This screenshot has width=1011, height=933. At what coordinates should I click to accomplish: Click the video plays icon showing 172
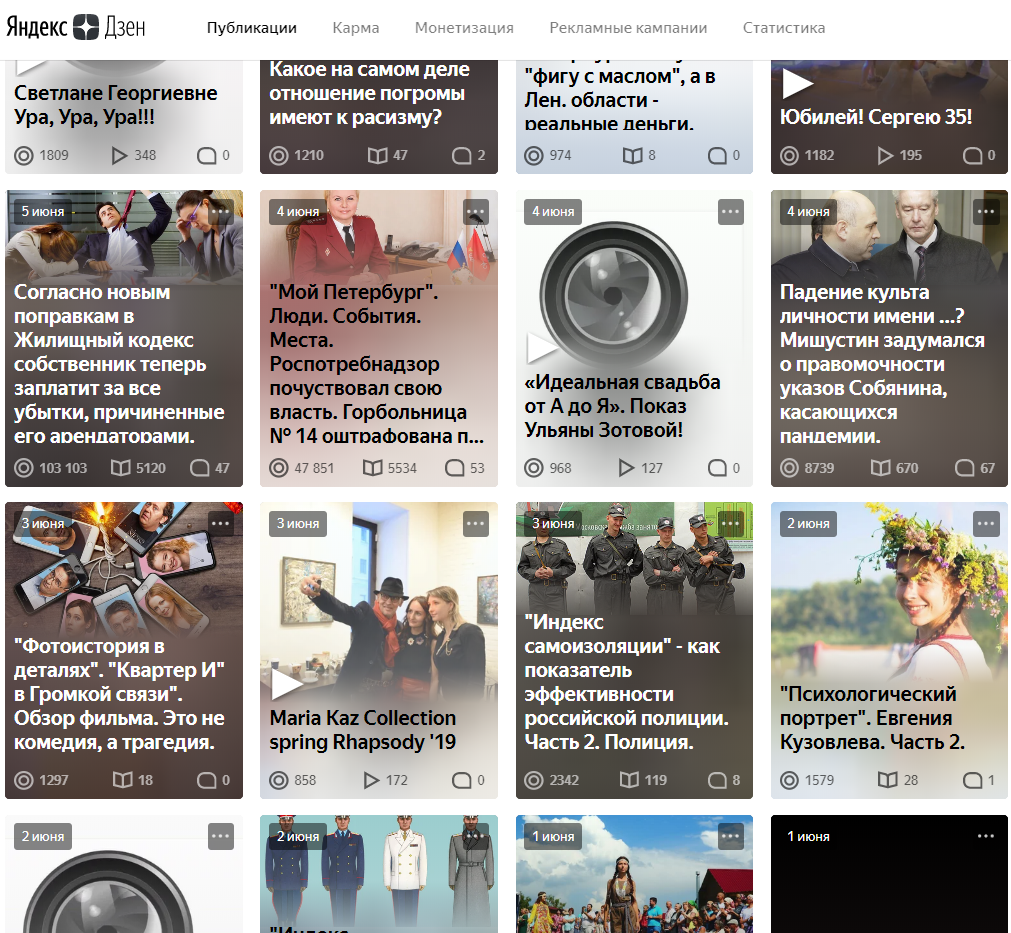371,780
